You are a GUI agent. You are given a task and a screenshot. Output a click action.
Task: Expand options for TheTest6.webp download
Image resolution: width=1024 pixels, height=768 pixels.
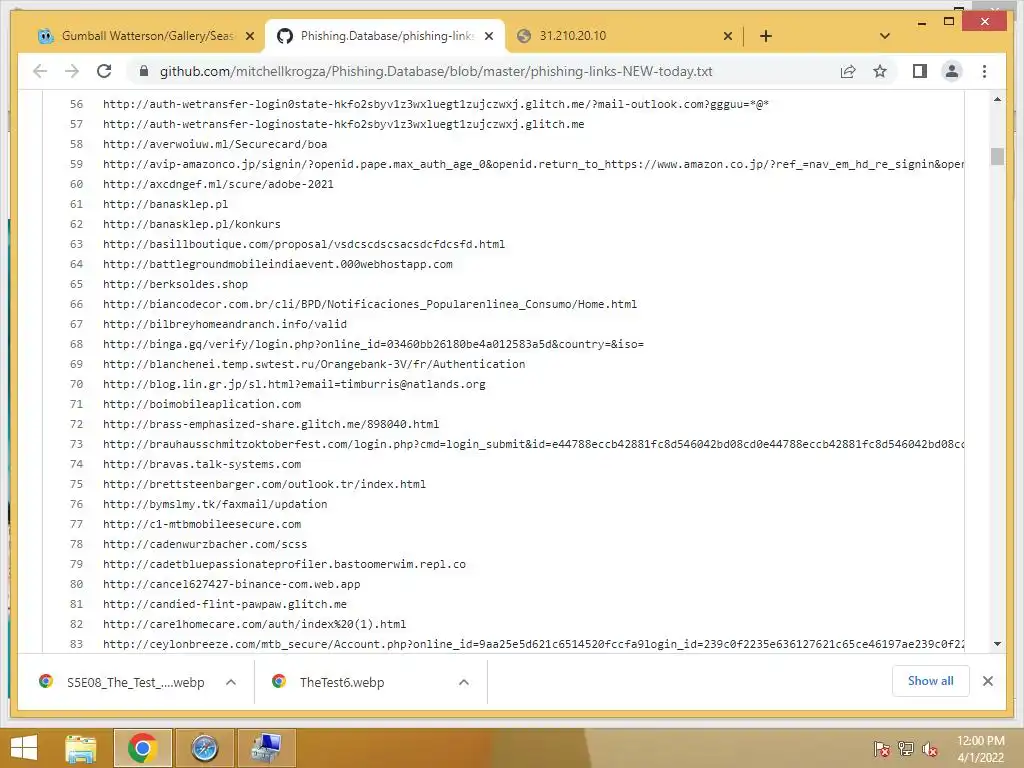coord(464,682)
